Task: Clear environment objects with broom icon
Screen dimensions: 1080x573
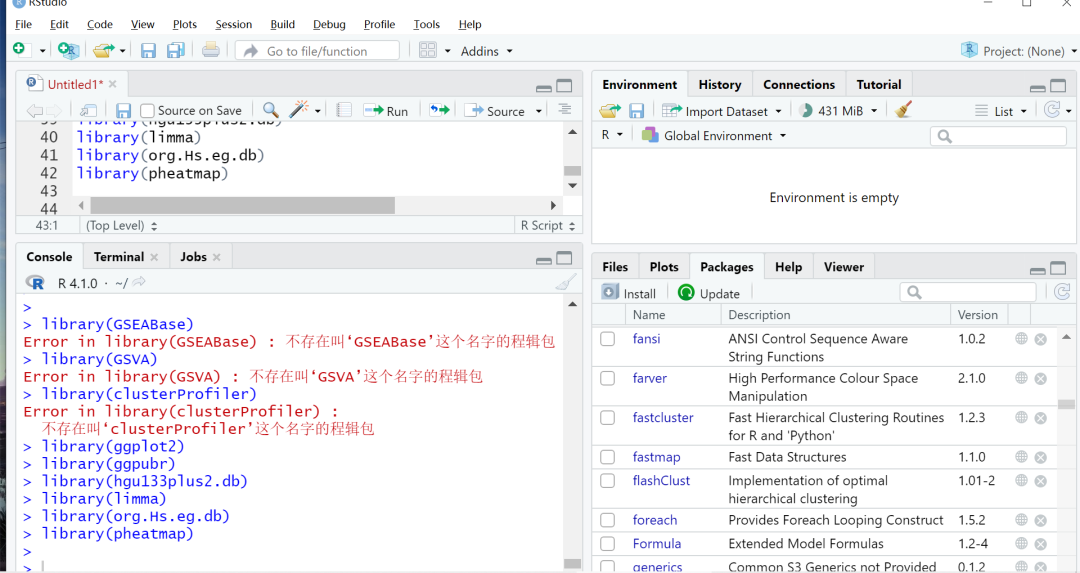Action: click(x=904, y=110)
